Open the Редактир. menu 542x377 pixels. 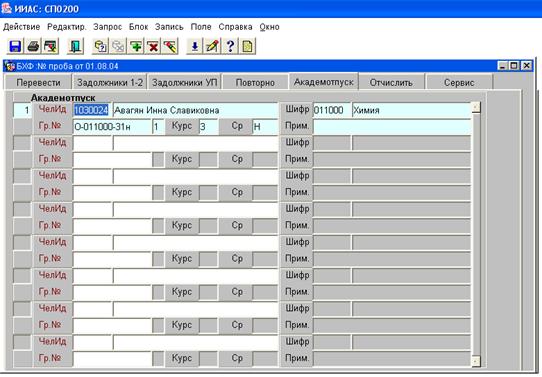point(67,27)
